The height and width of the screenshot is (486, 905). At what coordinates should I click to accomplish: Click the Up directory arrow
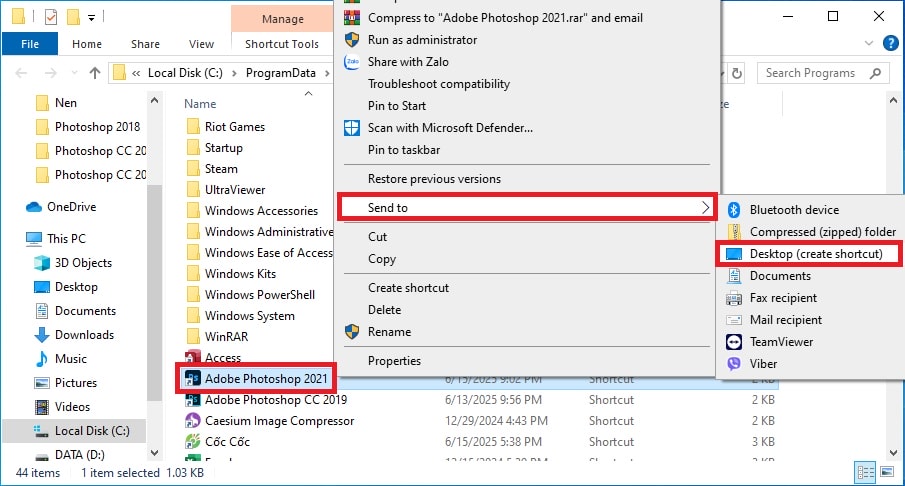tap(95, 73)
